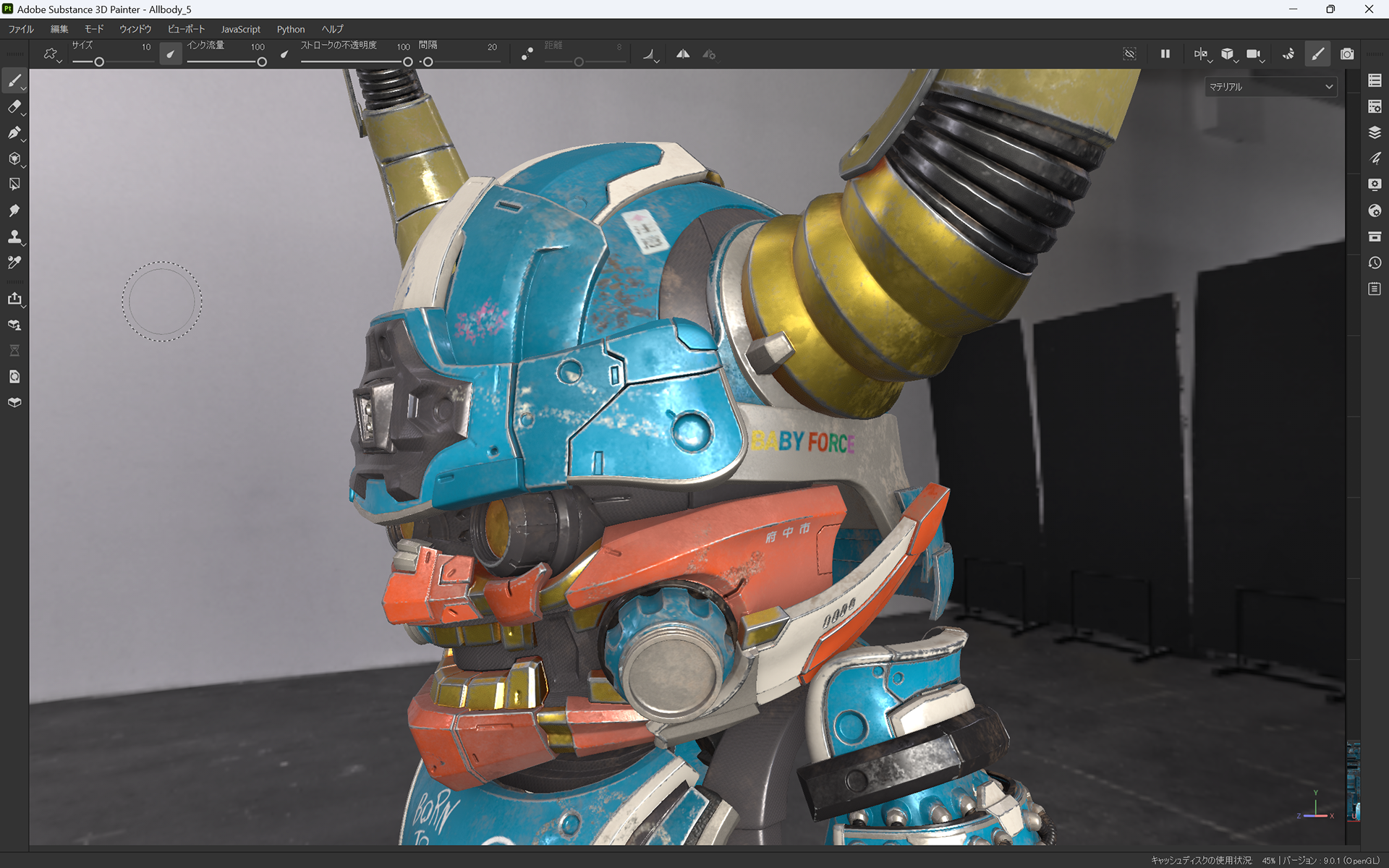Click the インク流量 slider handle

262,62
